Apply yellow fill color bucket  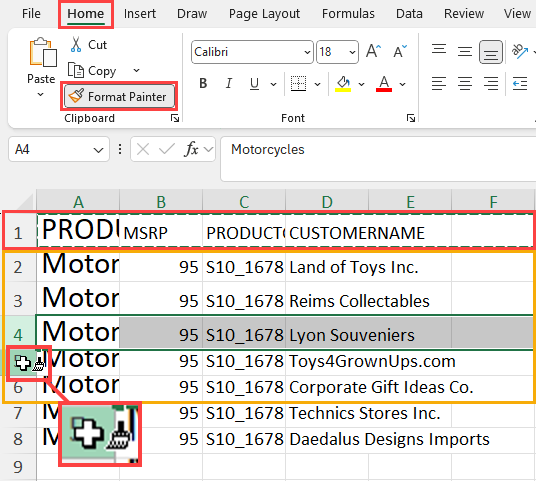[x=343, y=84]
